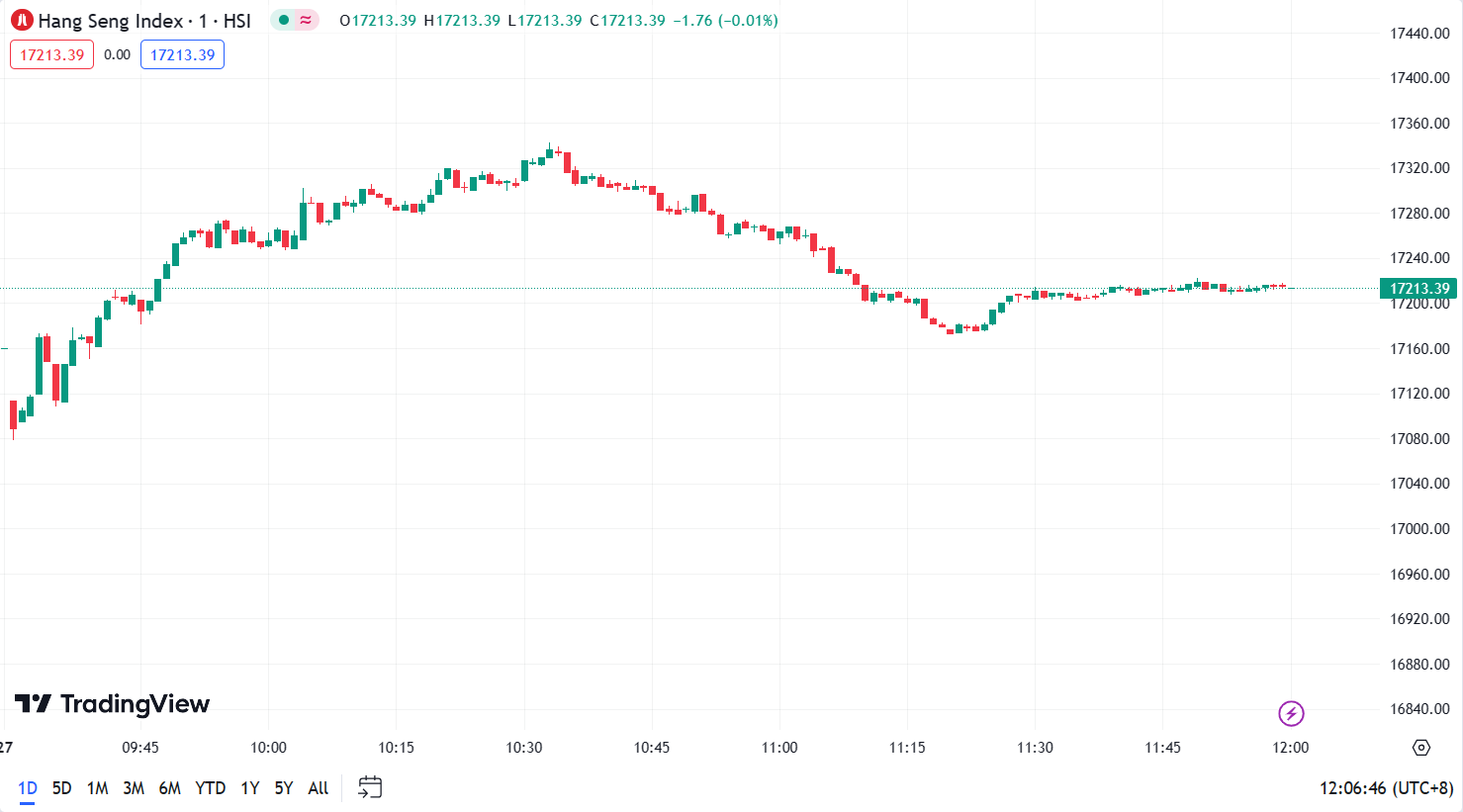The image size is (1463, 812).
Task: Show the All time range
Action: 318,788
